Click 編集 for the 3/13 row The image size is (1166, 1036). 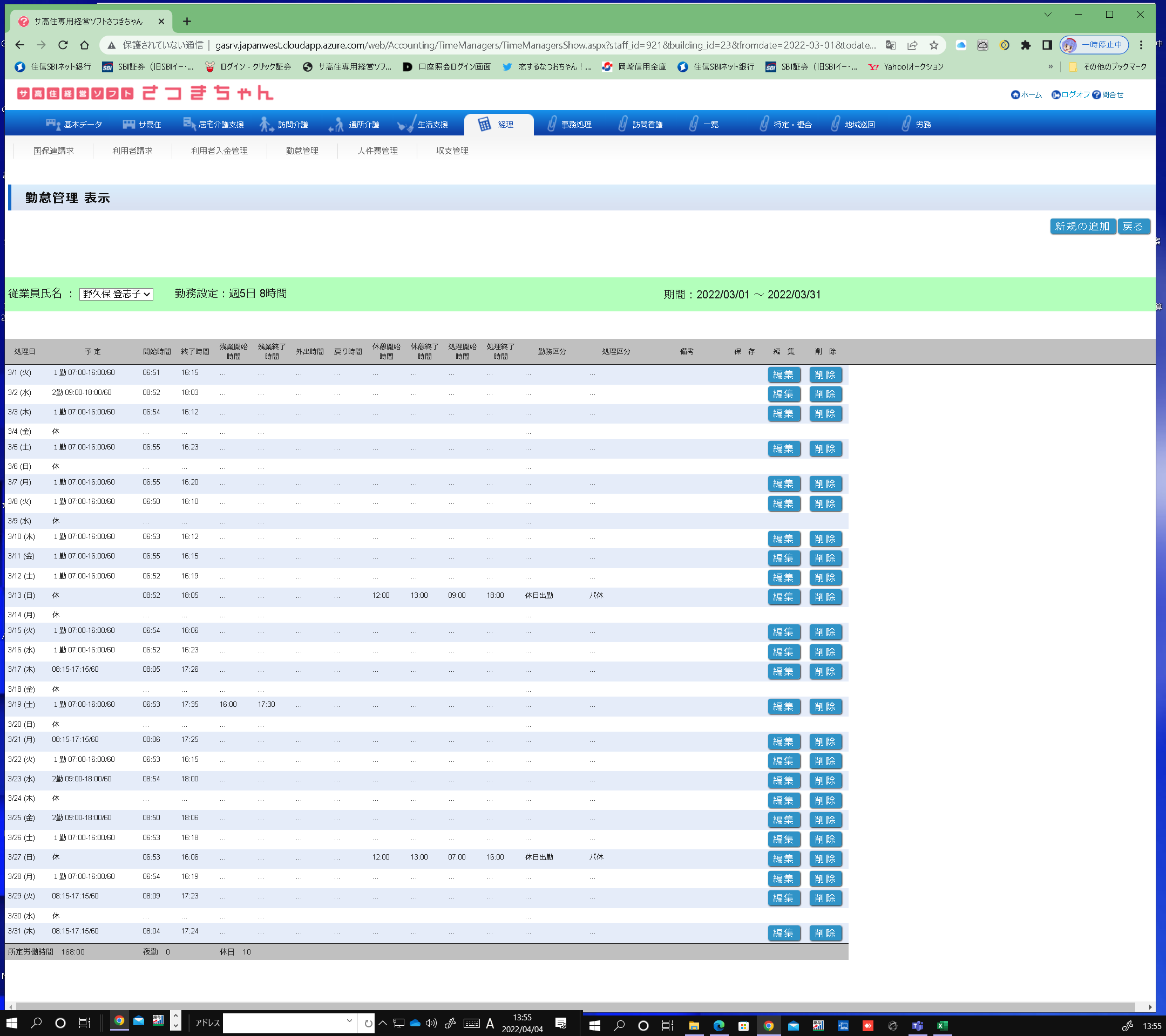(783, 597)
